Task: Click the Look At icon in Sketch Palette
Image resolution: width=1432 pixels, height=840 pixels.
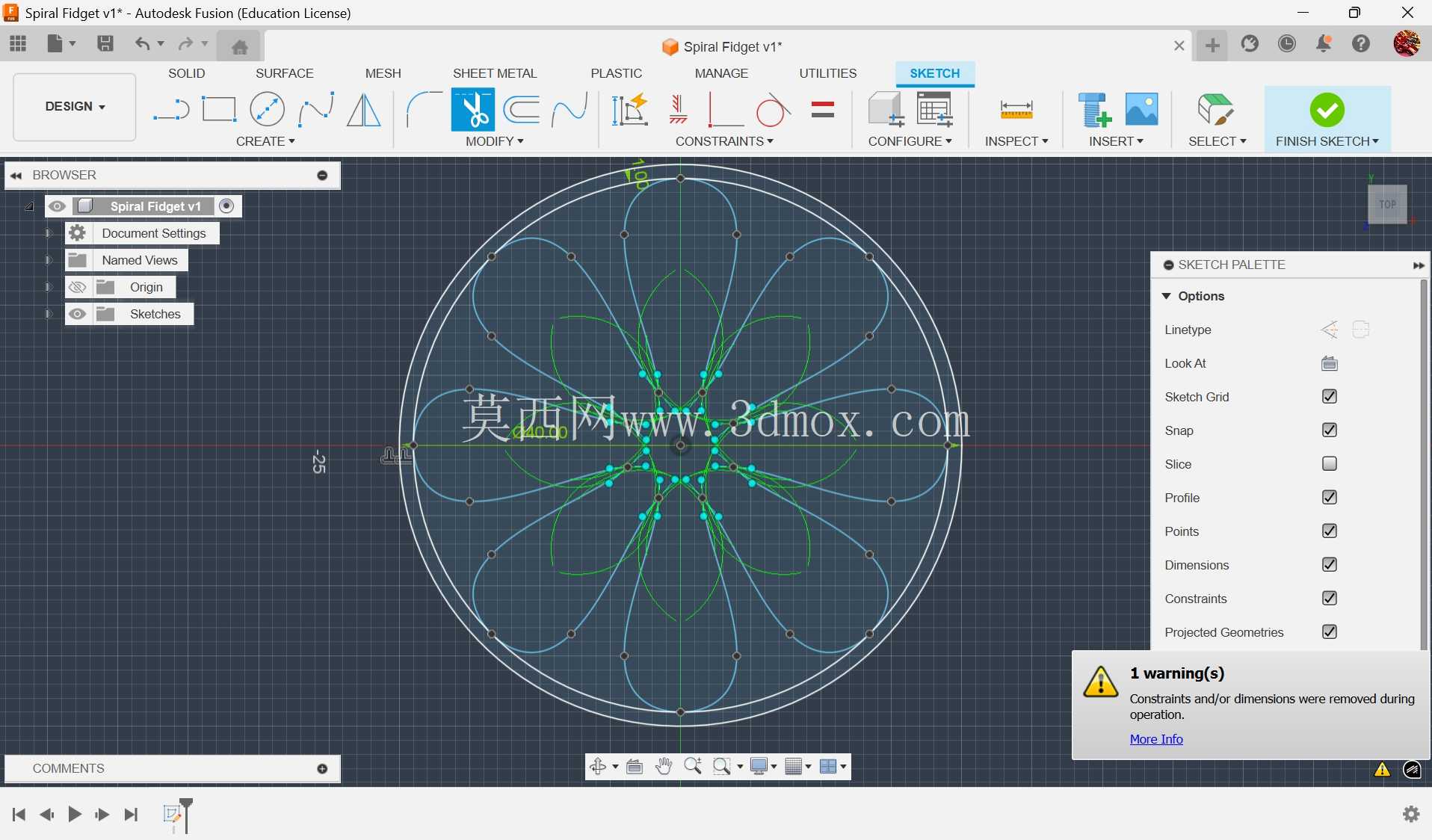Action: click(1330, 363)
